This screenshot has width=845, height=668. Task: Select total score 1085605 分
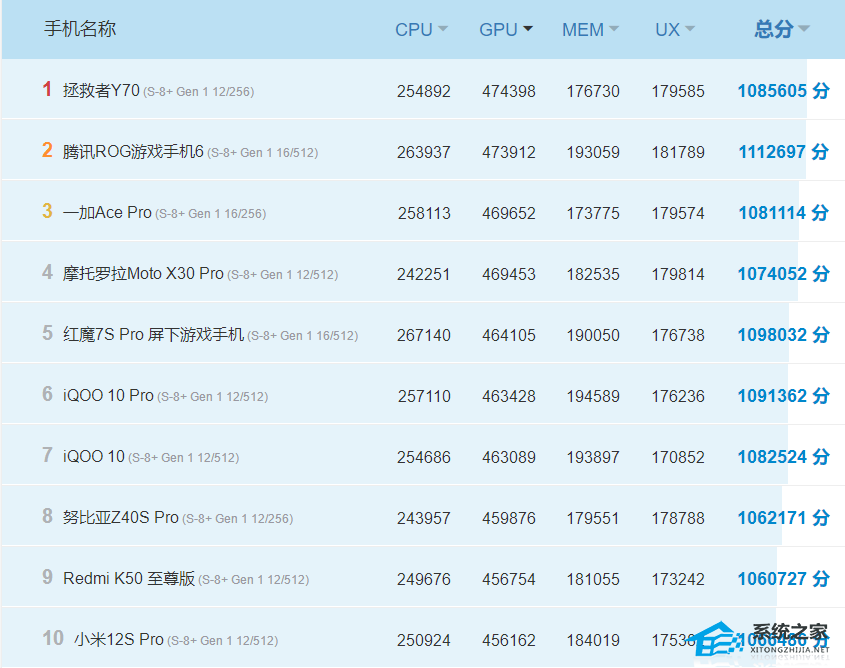pyautogui.click(x=783, y=91)
